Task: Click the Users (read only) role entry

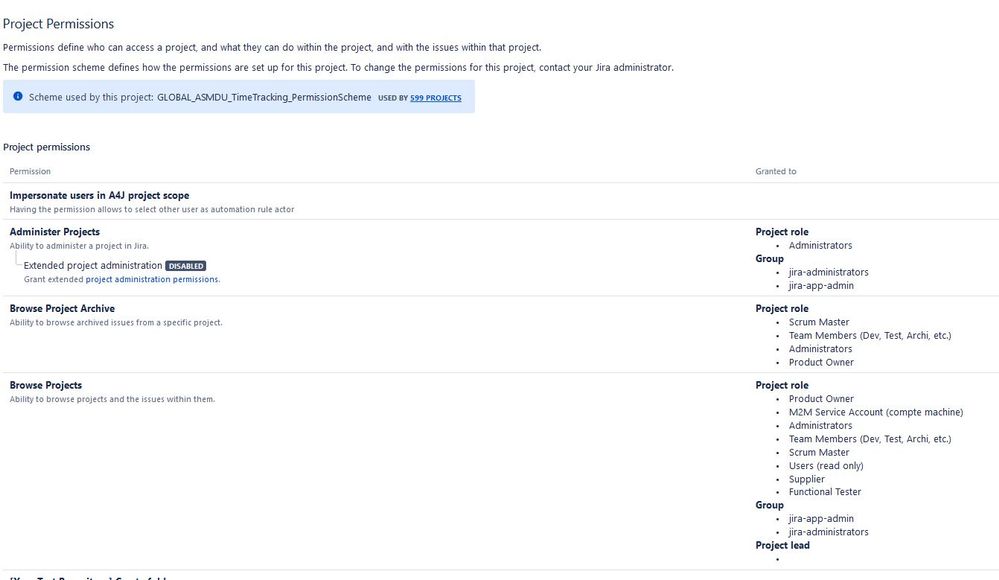Action: (824, 465)
